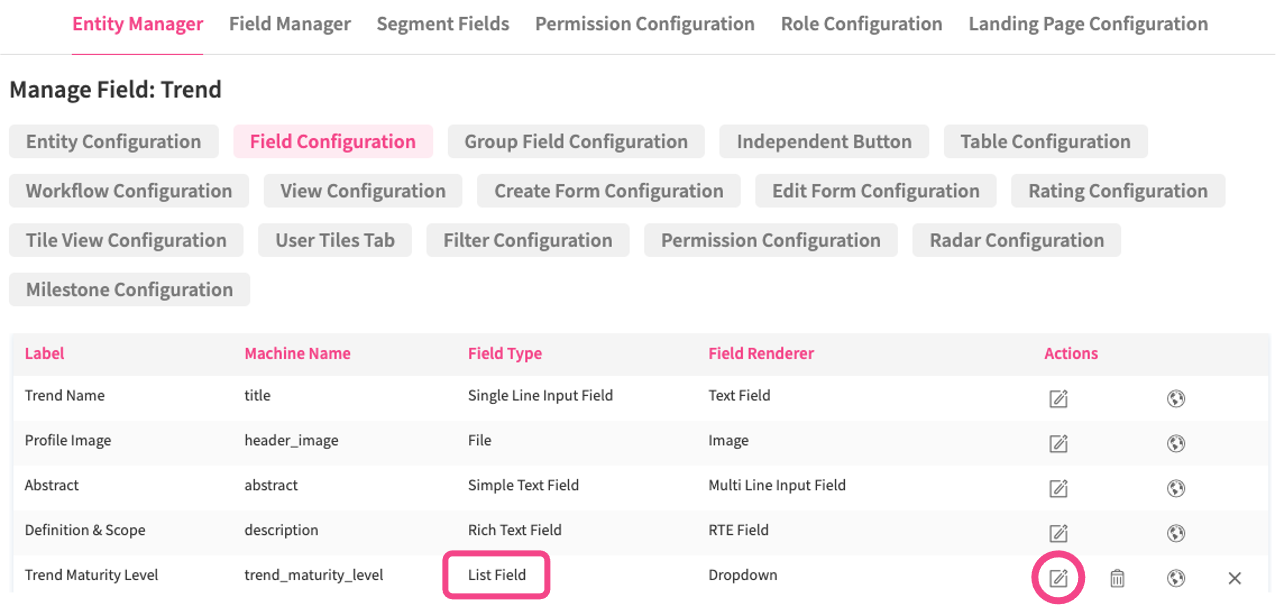Switch to the Field Manager tab

coord(290,24)
